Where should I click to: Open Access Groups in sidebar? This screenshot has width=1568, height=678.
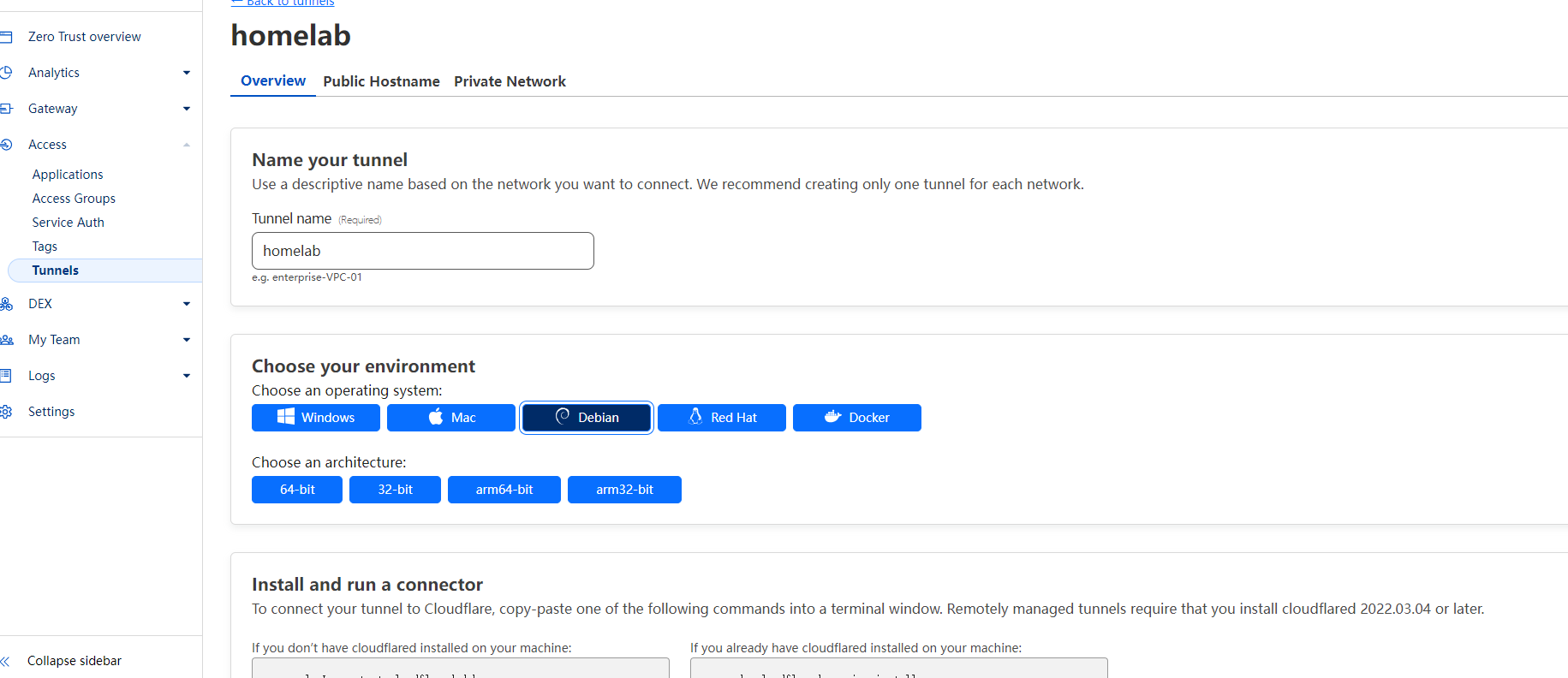[74, 199]
